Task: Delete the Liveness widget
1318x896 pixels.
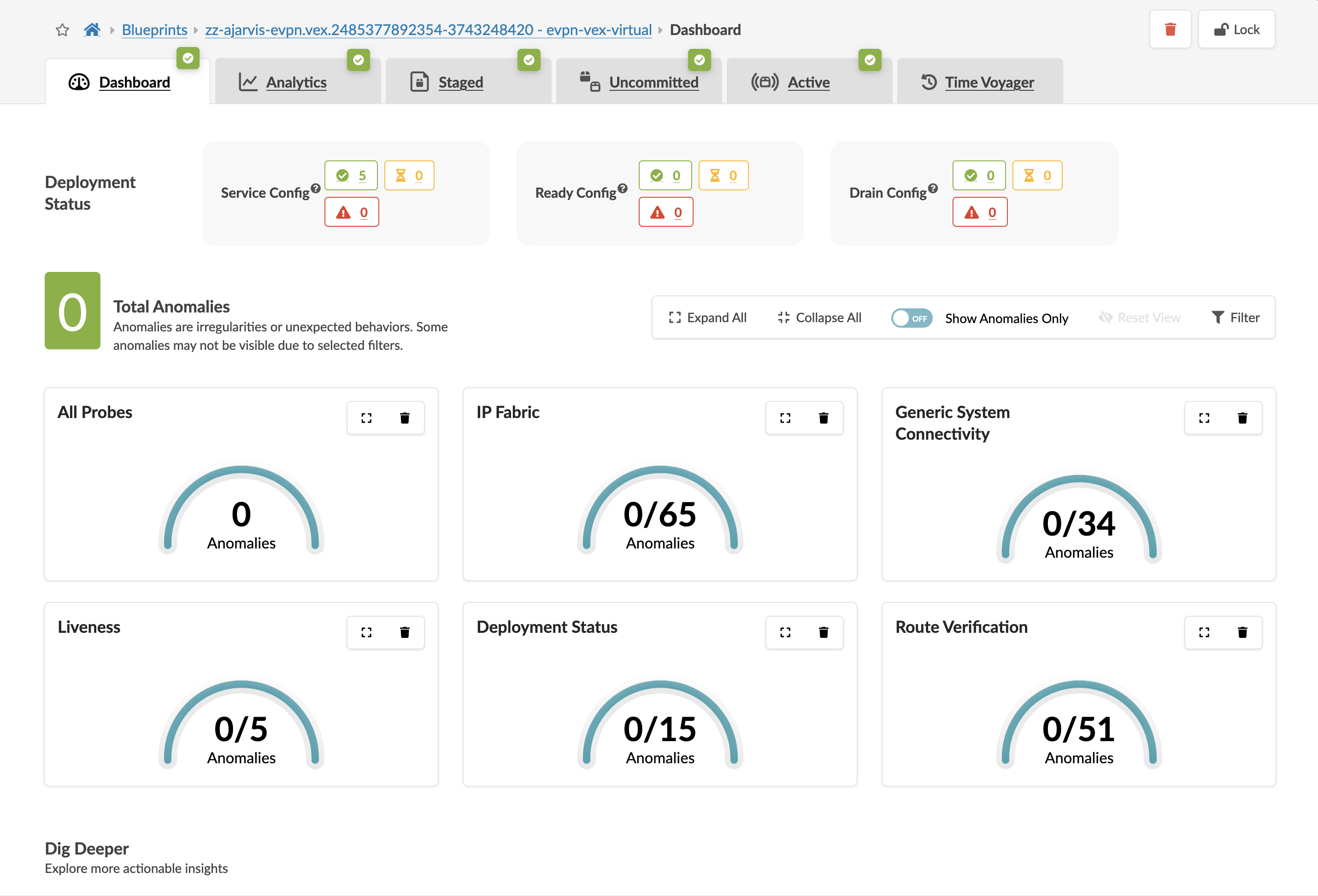Action: pos(405,632)
